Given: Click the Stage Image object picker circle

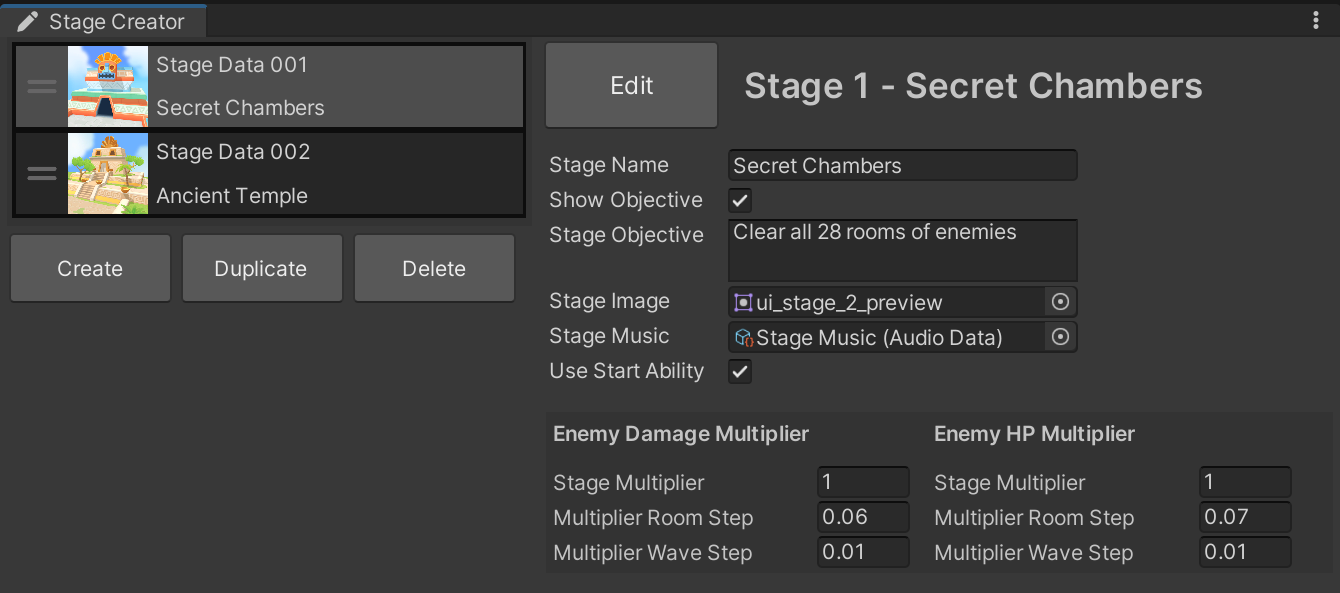Looking at the screenshot, I should [1061, 302].
